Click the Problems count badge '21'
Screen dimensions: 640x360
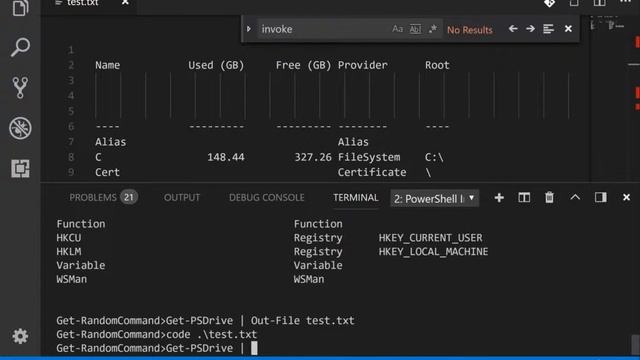click(129, 198)
